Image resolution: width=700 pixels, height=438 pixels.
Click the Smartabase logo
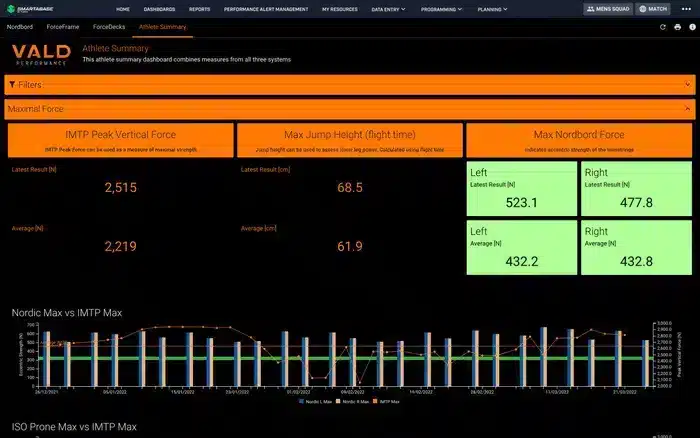pos(30,9)
